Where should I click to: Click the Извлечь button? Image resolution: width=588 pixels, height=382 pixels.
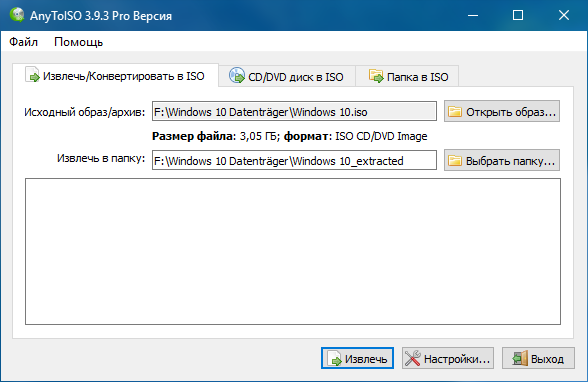(357, 358)
